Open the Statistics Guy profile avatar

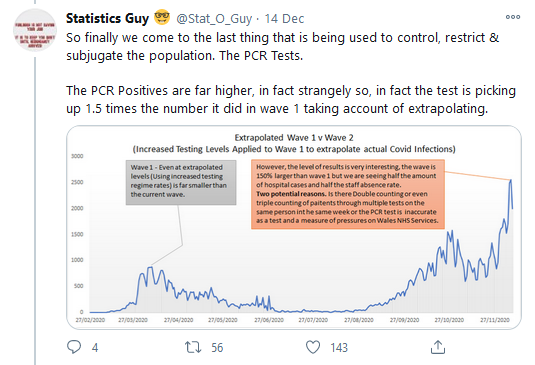[35, 30]
